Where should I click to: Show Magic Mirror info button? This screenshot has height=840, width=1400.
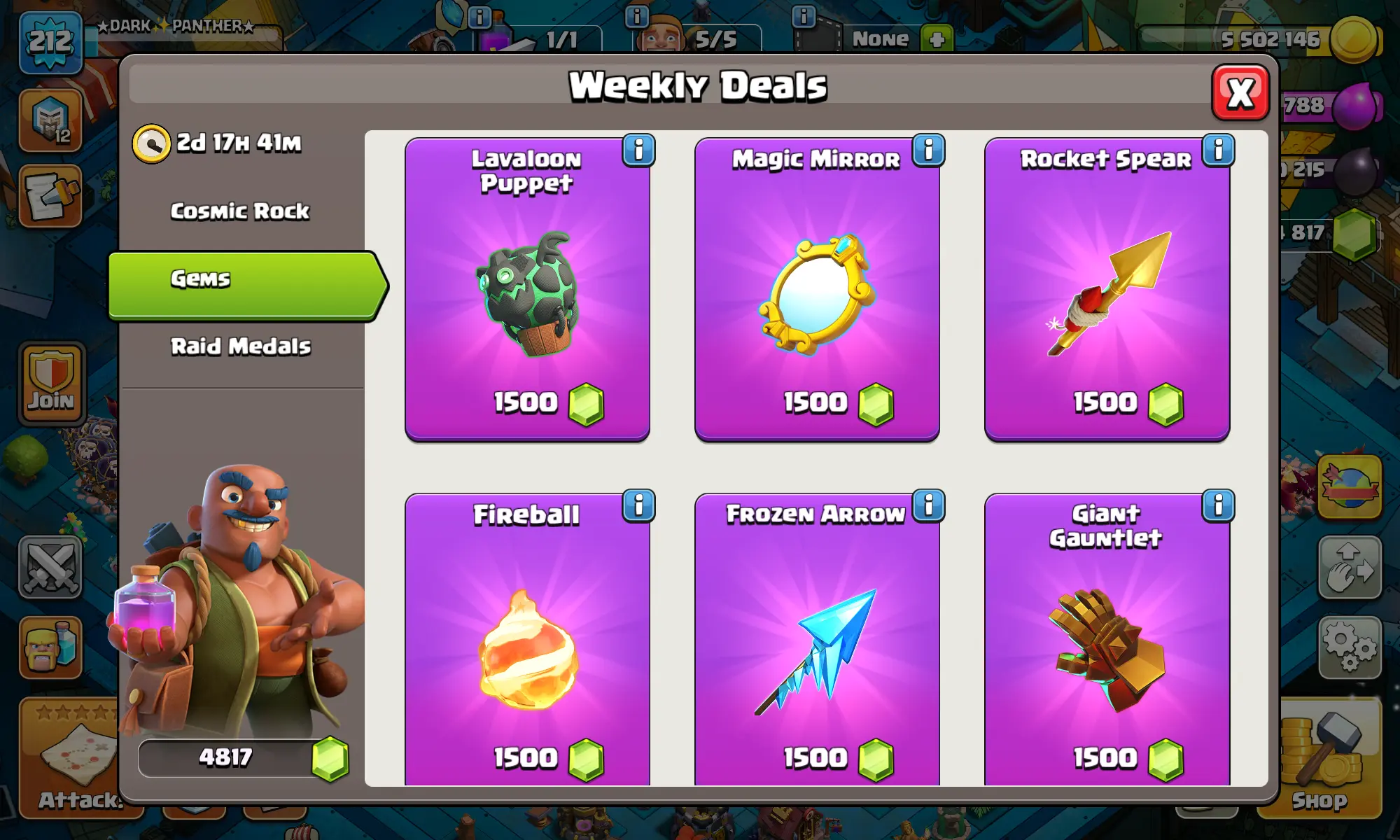928,150
